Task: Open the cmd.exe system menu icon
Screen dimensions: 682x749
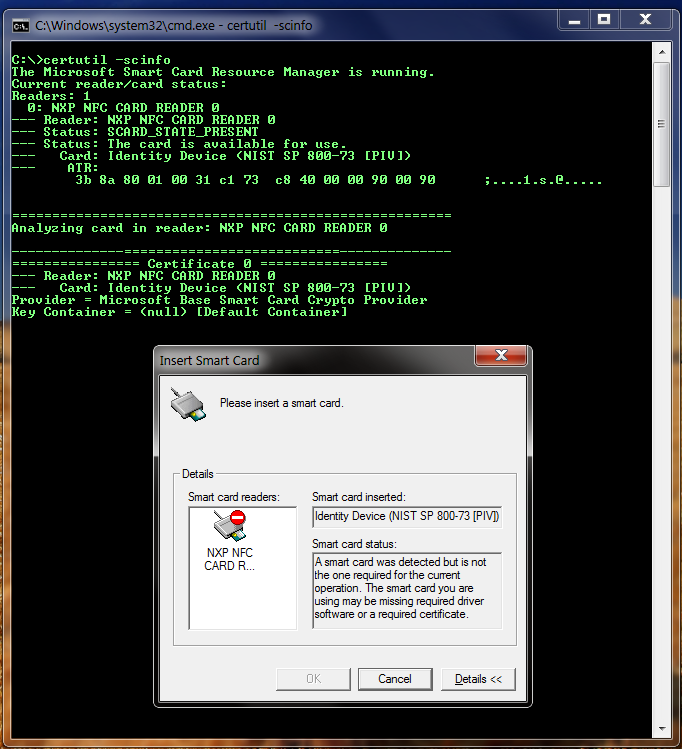Action: click(19, 20)
